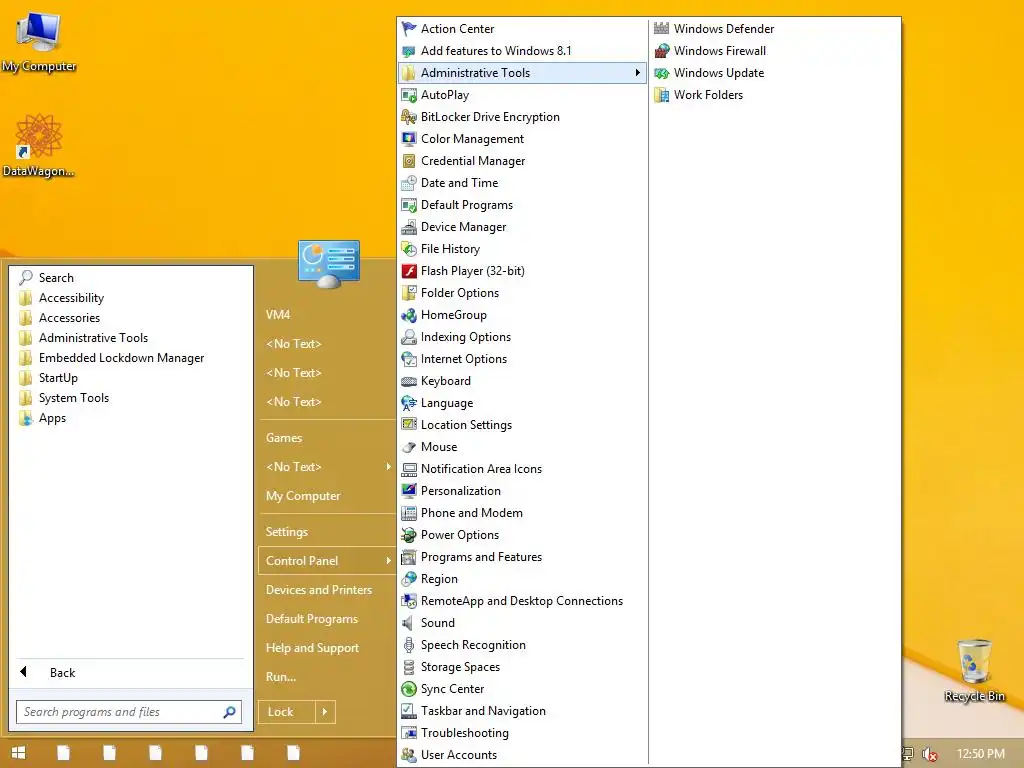Screen dimensions: 1024x768
Task: Click the Mouse icon
Action: [x=409, y=447]
